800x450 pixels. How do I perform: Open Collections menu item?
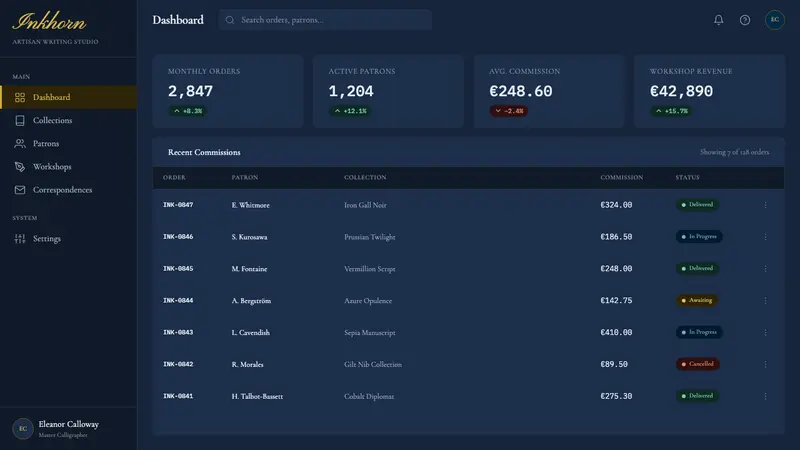[x=68, y=120]
